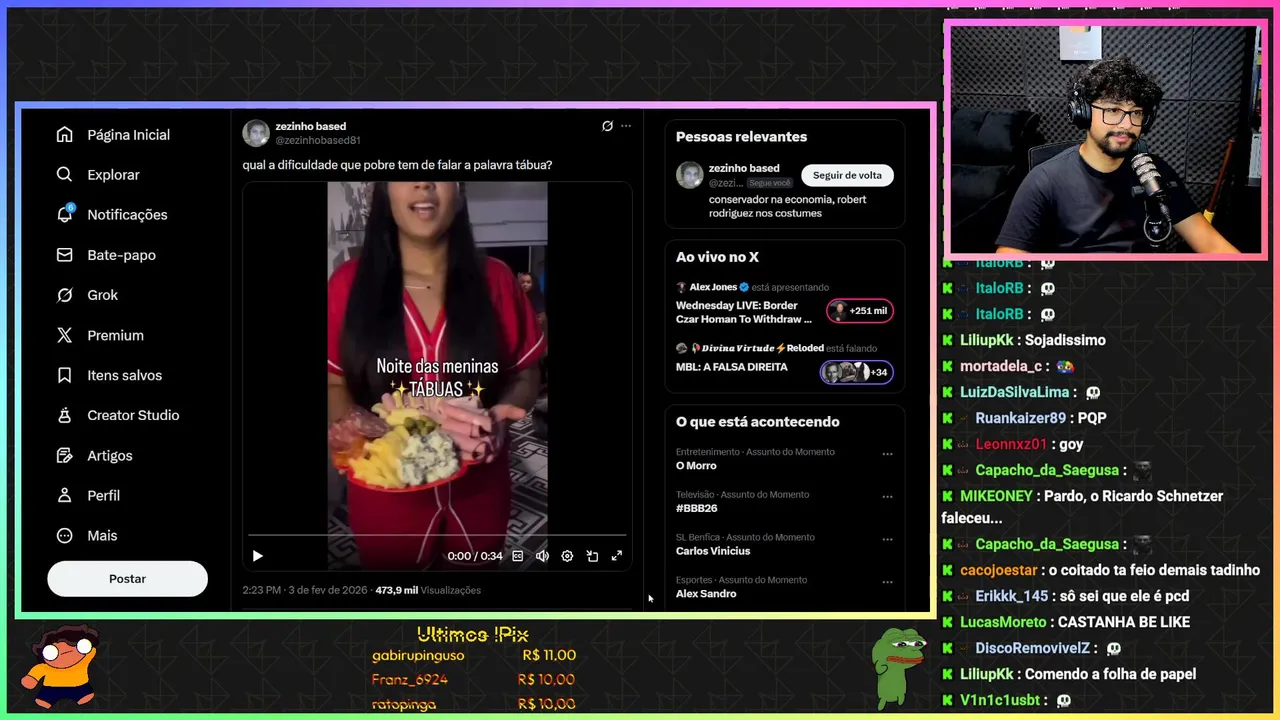Viewport: 1280px width, 720px height.
Task: Open zezinho based name on the post
Action: tap(311, 127)
